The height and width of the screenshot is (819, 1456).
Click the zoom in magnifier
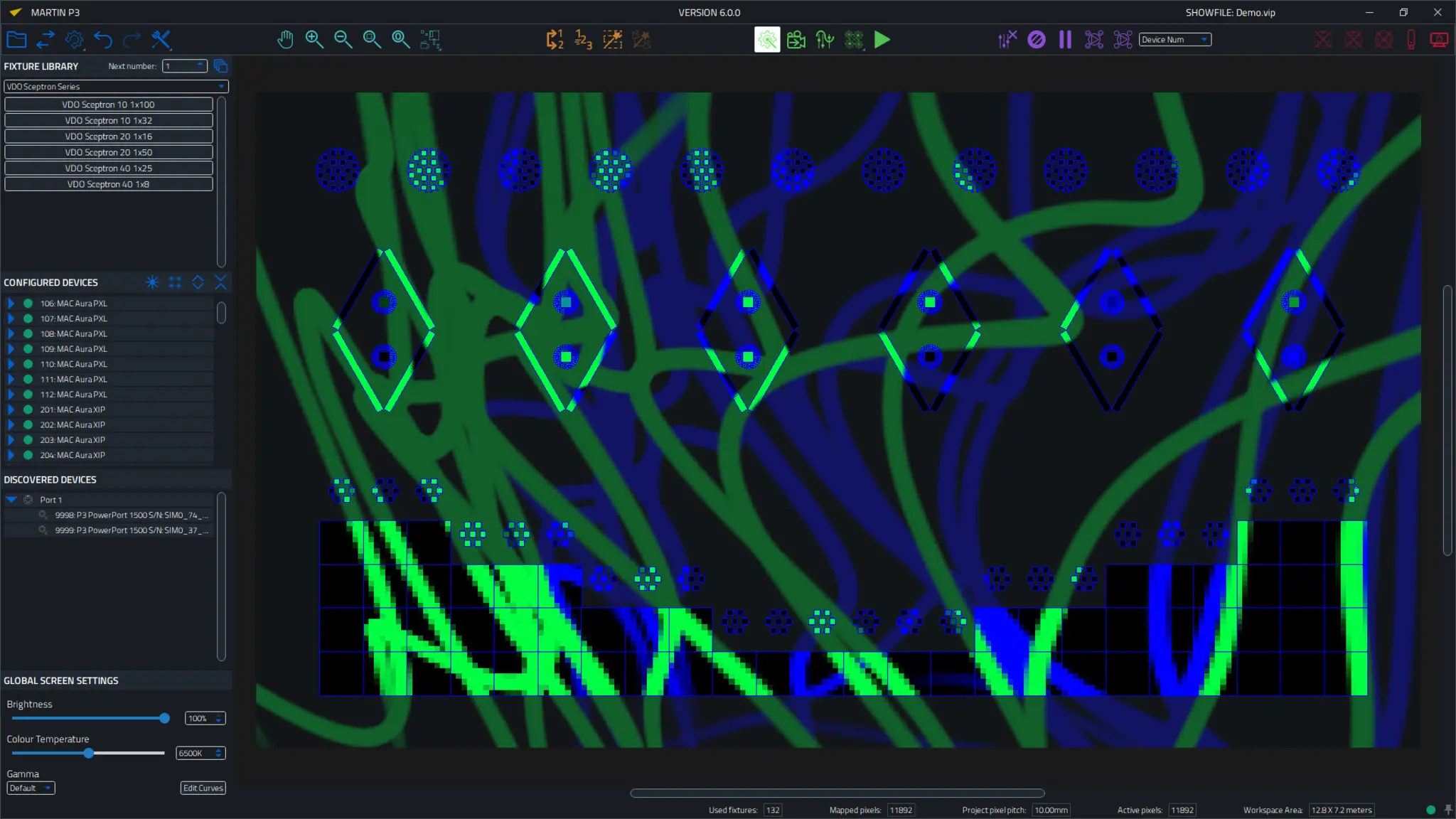(x=314, y=40)
